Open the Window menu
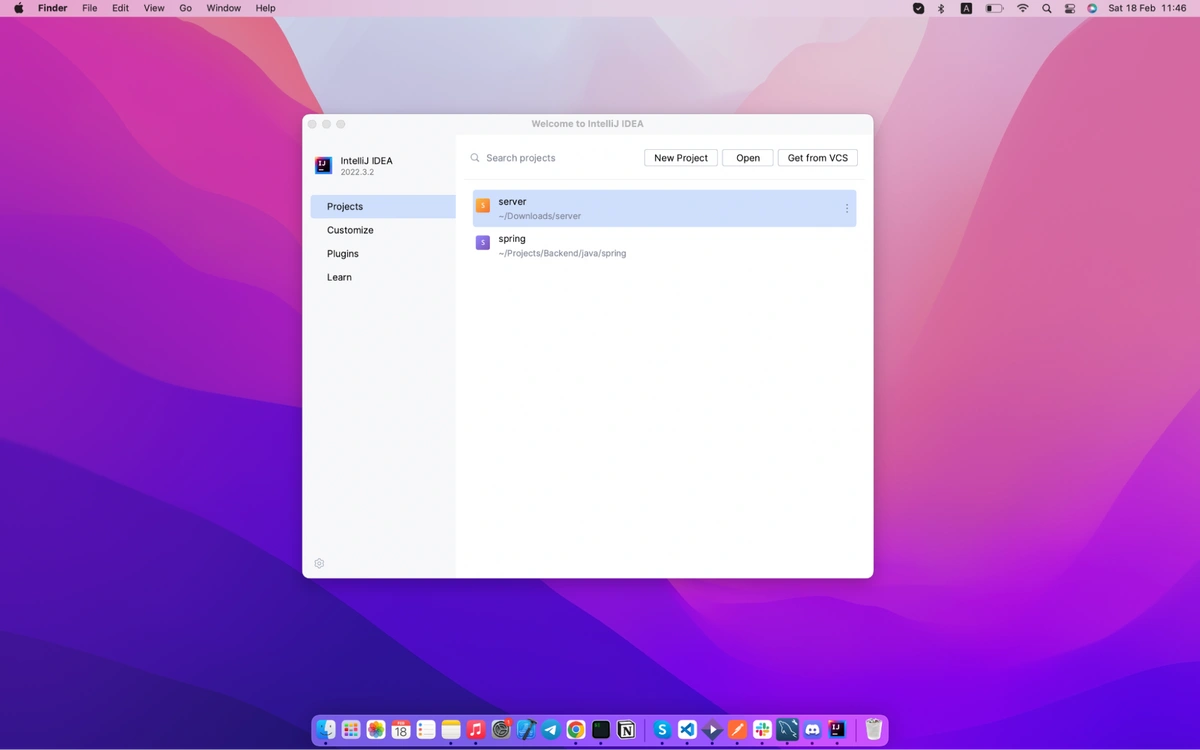Image resolution: width=1200 pixels, height=750 pixels. coord(224,8)
